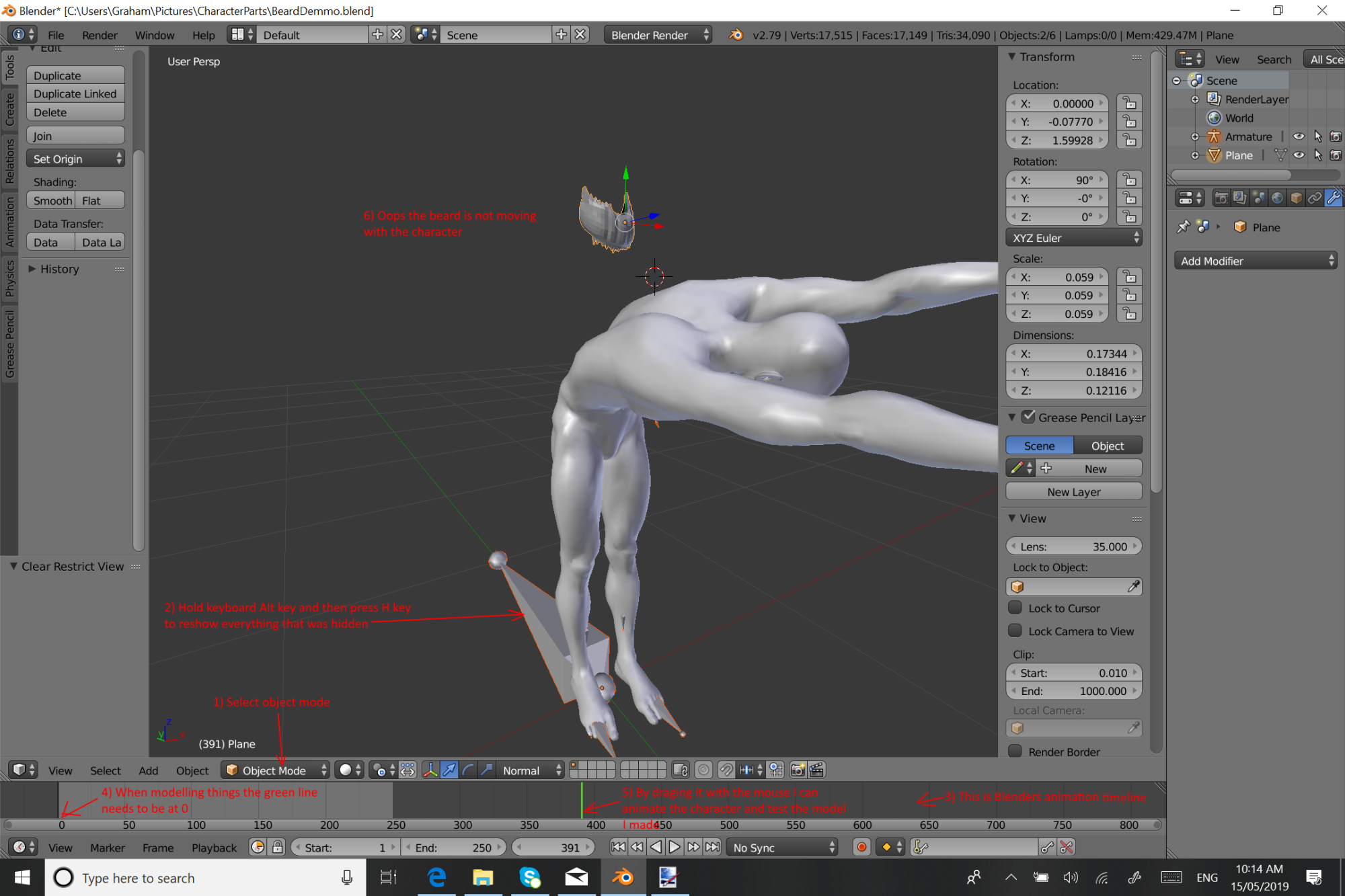1345x896 pixels.
Task: Click the New Layer button
Action: coord(1074,491)
